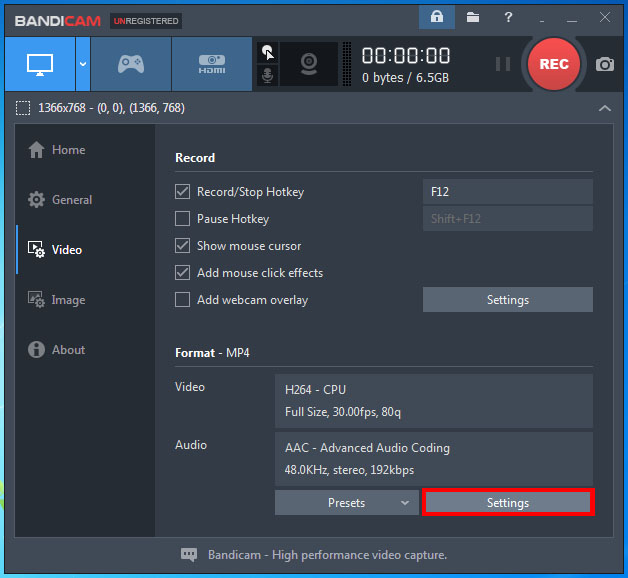Screen dimensions: 628x578
Task: Minimize the Bandicam window
Action: (x=572, y=18)
